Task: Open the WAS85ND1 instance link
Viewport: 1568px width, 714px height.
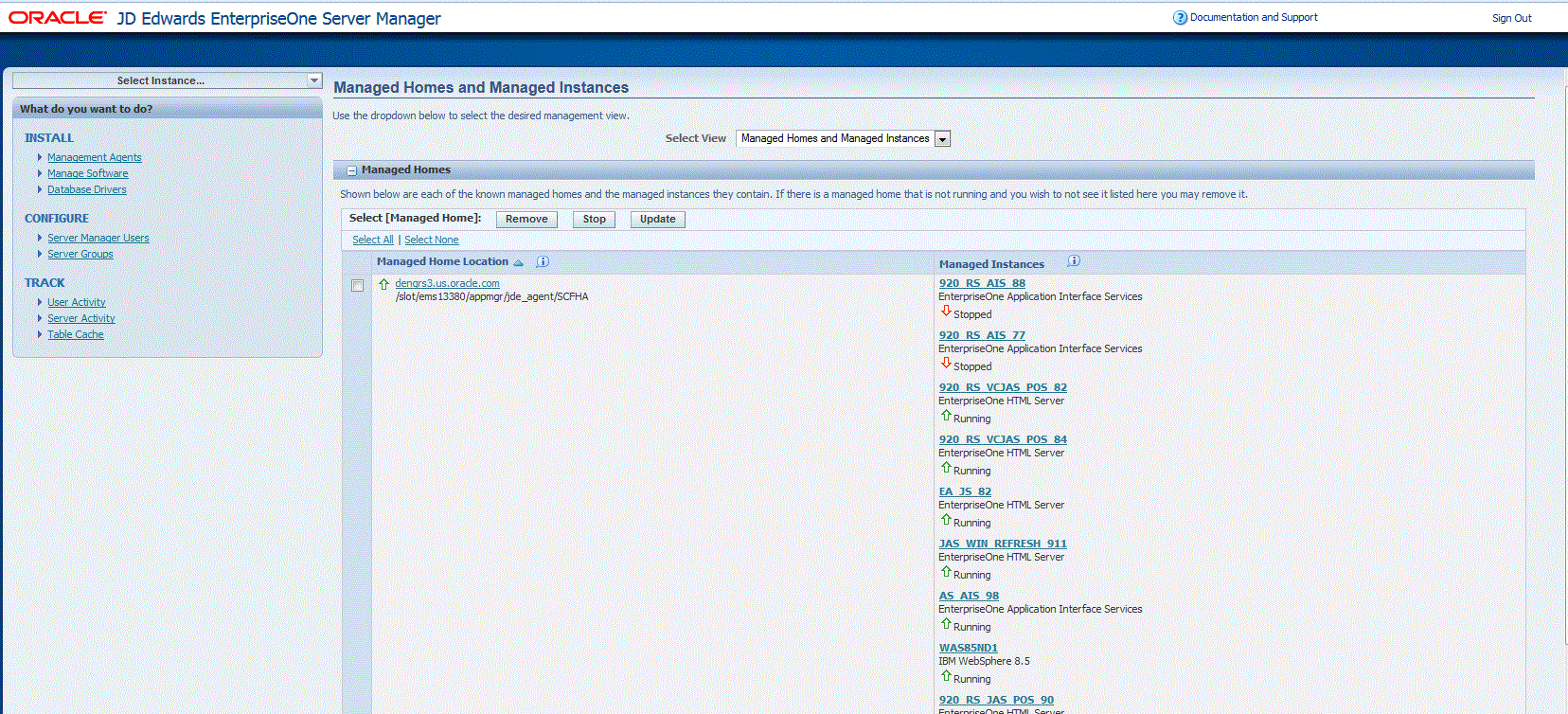Action: pyautogui.click(x=968, y=648)
